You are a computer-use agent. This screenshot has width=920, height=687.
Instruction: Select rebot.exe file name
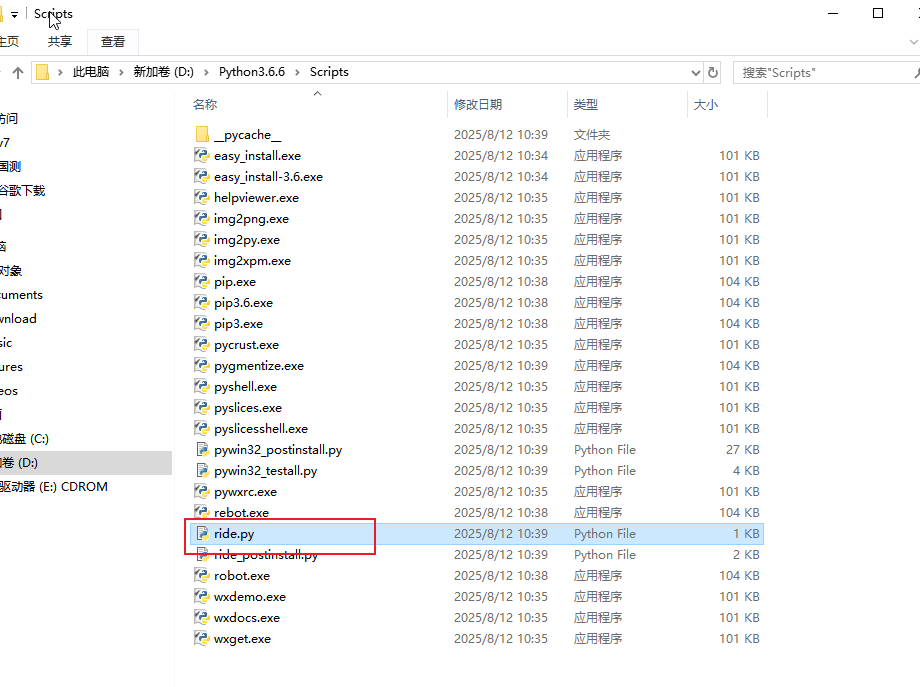[x=241, y=513]
